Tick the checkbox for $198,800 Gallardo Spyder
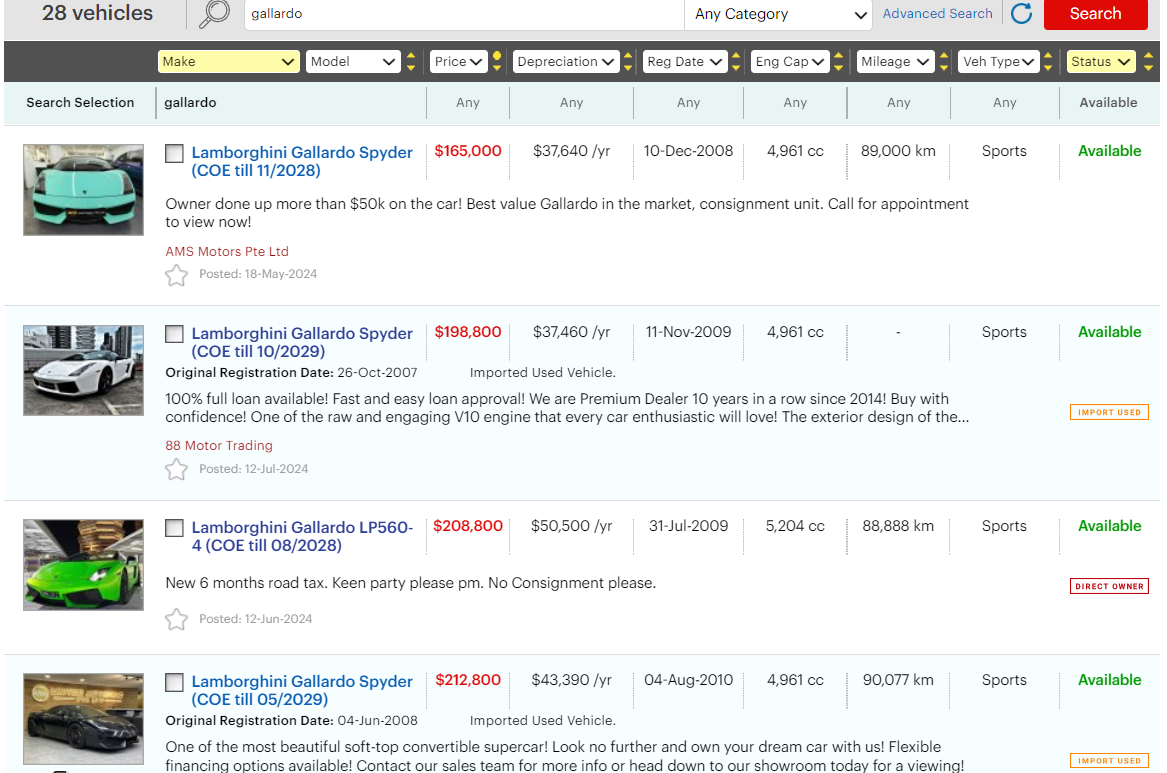Viewport: 1167px width, 773px height. (174, 334)
